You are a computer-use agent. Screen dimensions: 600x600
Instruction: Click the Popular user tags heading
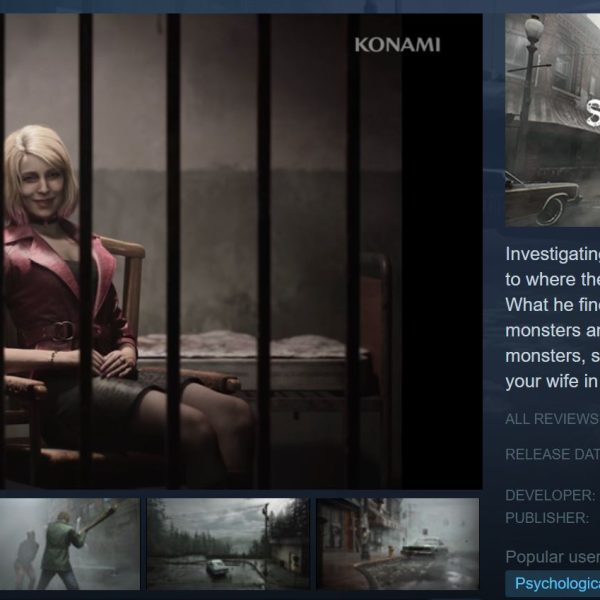click(x=553, y=557)
